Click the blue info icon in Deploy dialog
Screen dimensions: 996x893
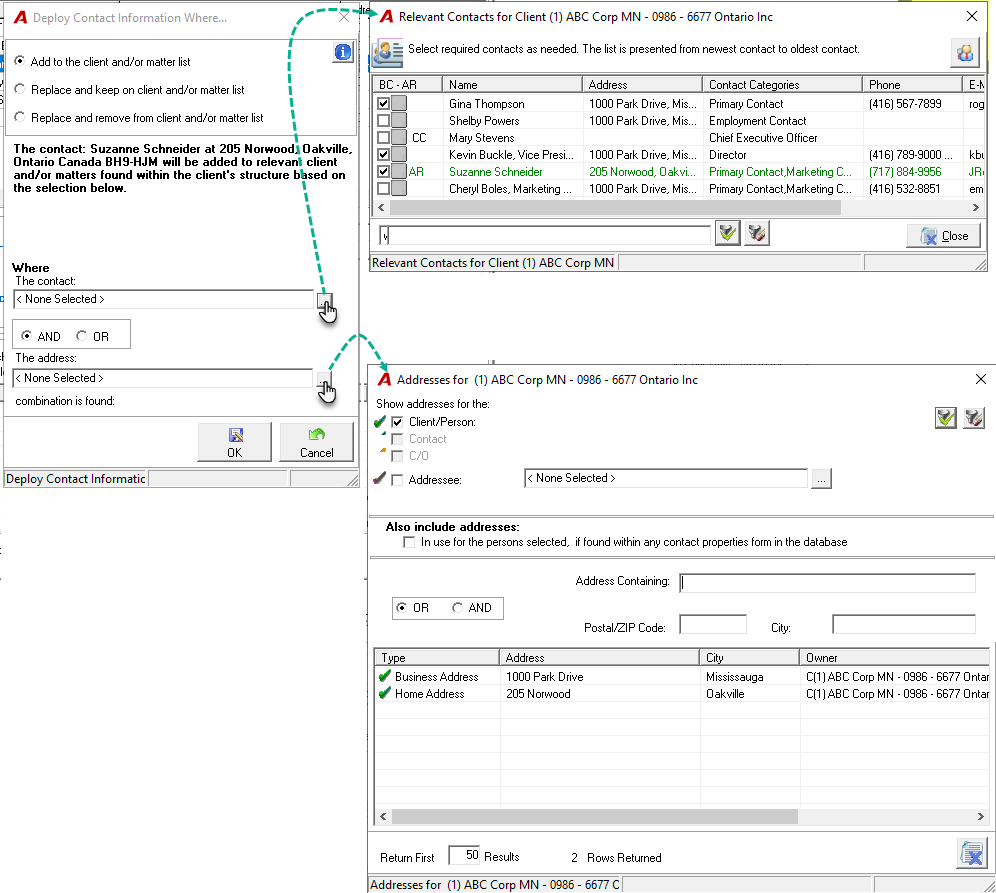click(x=342, y=52)
